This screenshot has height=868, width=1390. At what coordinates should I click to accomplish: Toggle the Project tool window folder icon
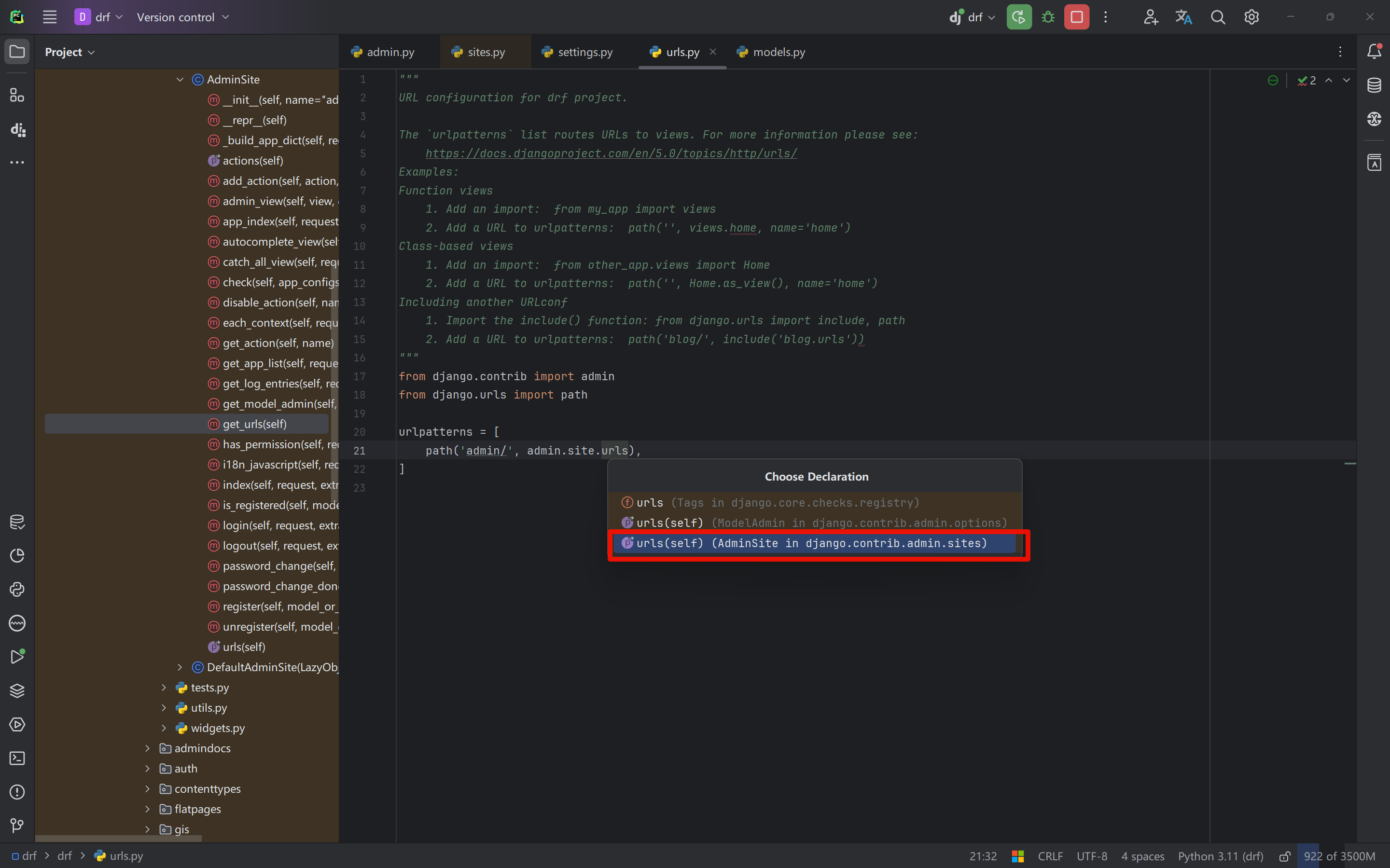tap(17, 52)
